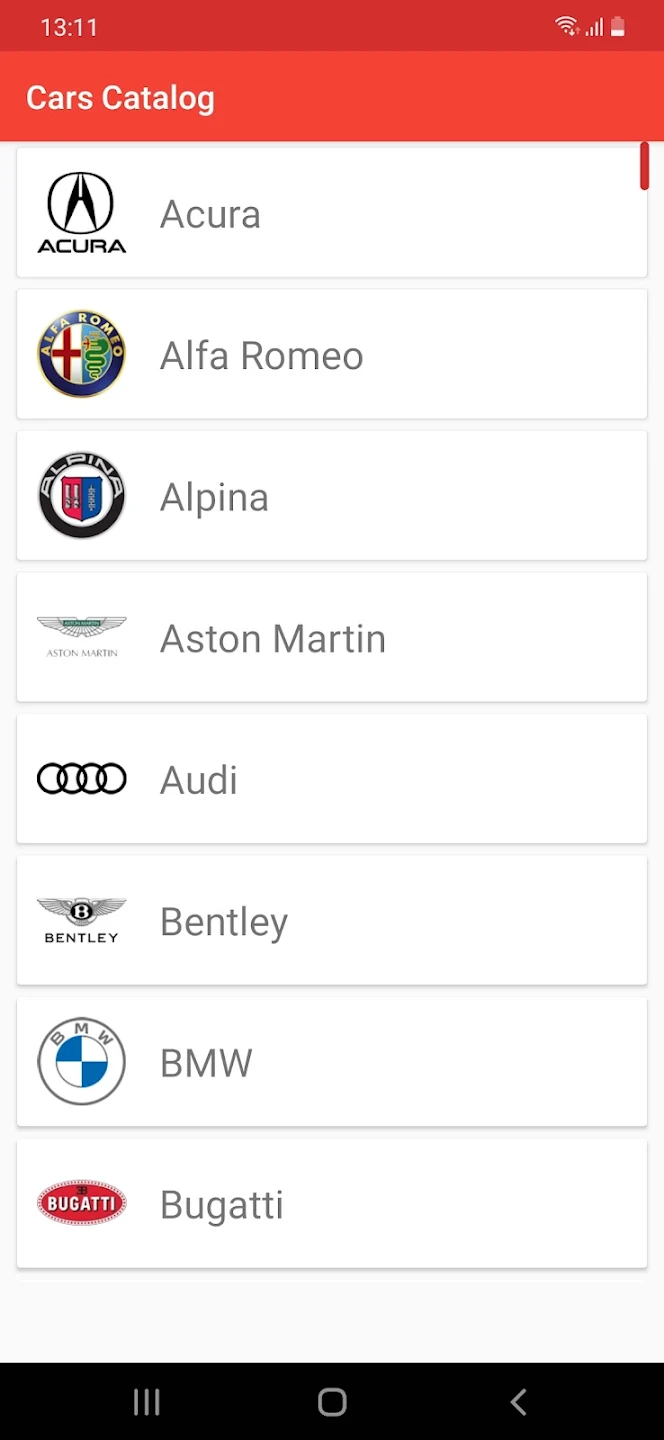Select the Bentley winged logo

(x=82, y=921)
